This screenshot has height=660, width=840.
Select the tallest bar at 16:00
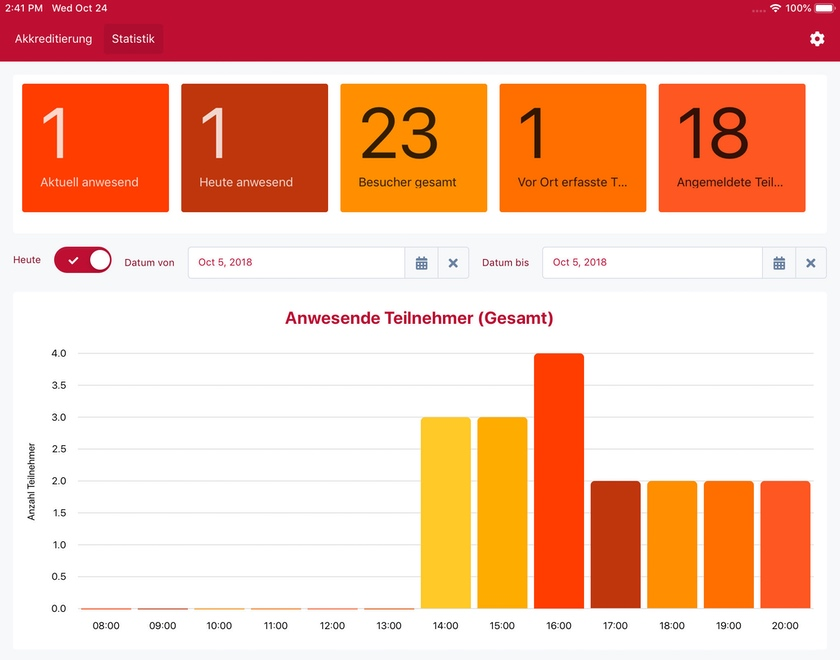click(x=558, y=480)
